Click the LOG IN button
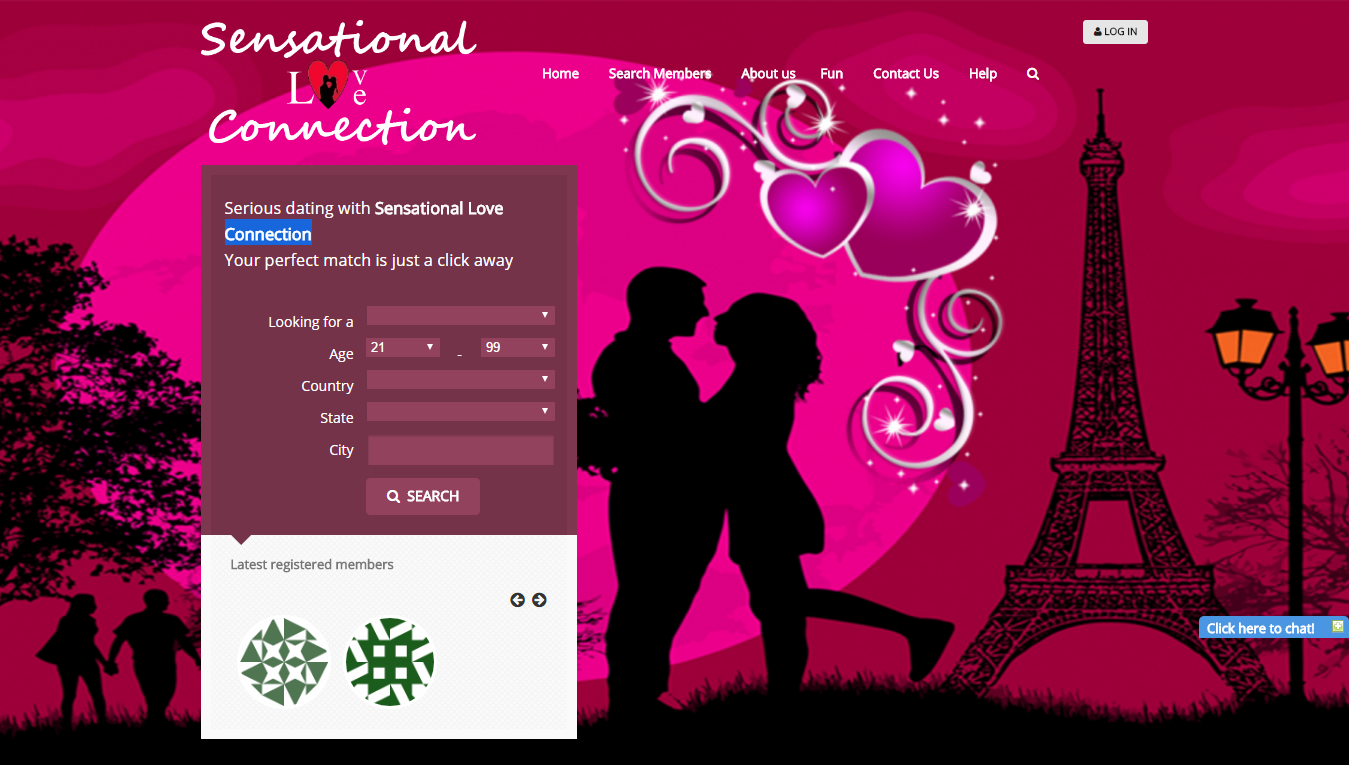1349x765 pixels. (x=1115, y=32)
